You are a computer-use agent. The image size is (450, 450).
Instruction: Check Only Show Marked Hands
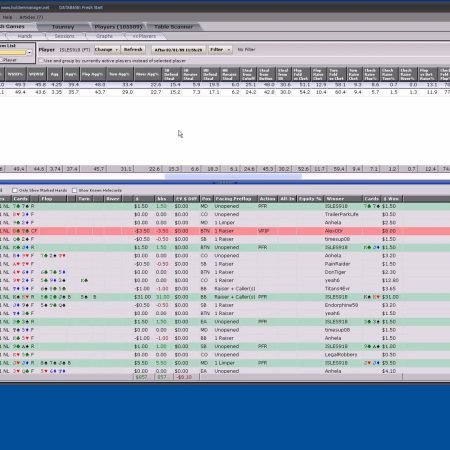pos(15,190)
